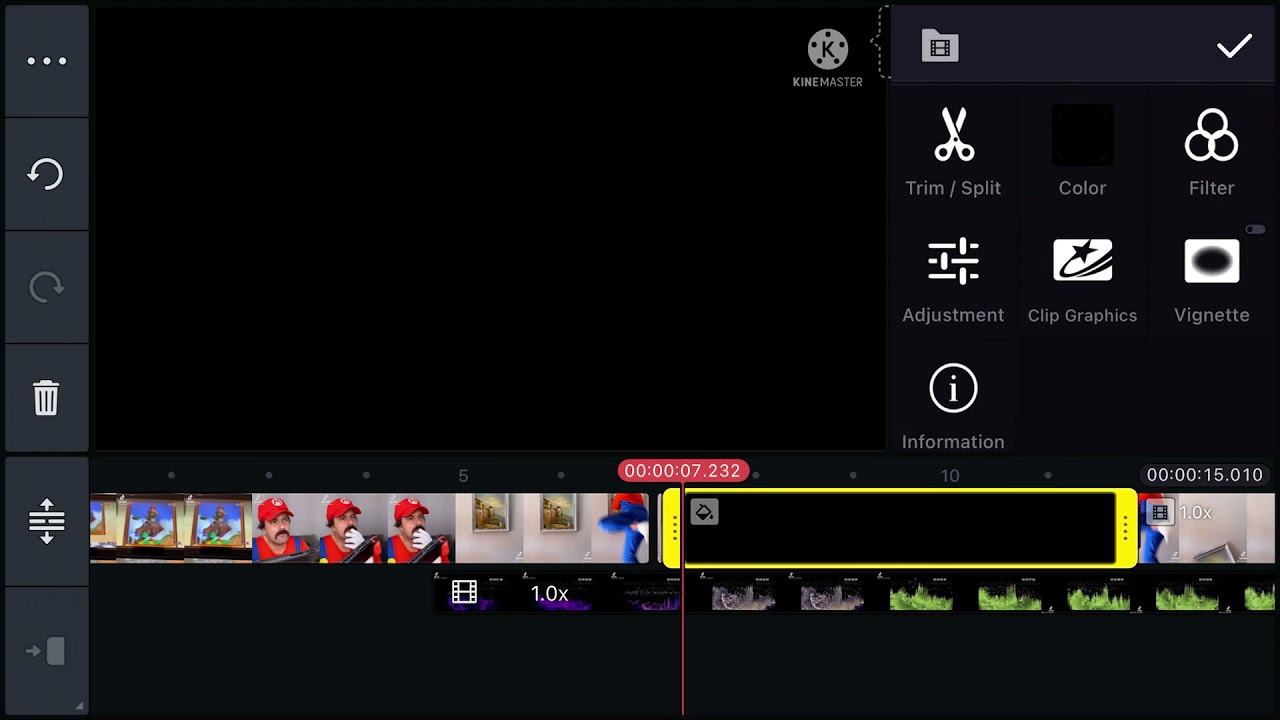
Task: Tap the Information label
Action: coord(953,442)
